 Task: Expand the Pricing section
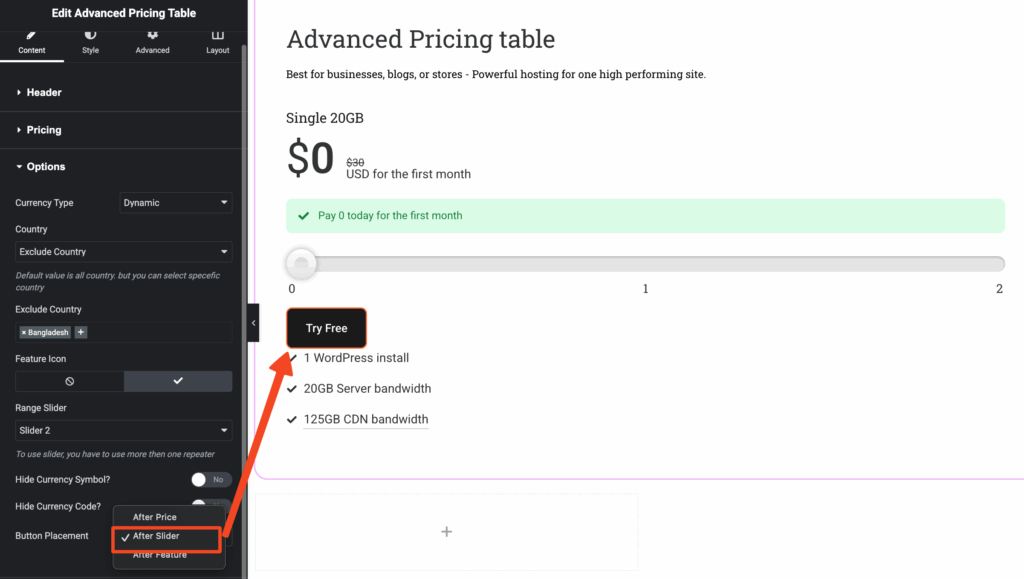43,130
